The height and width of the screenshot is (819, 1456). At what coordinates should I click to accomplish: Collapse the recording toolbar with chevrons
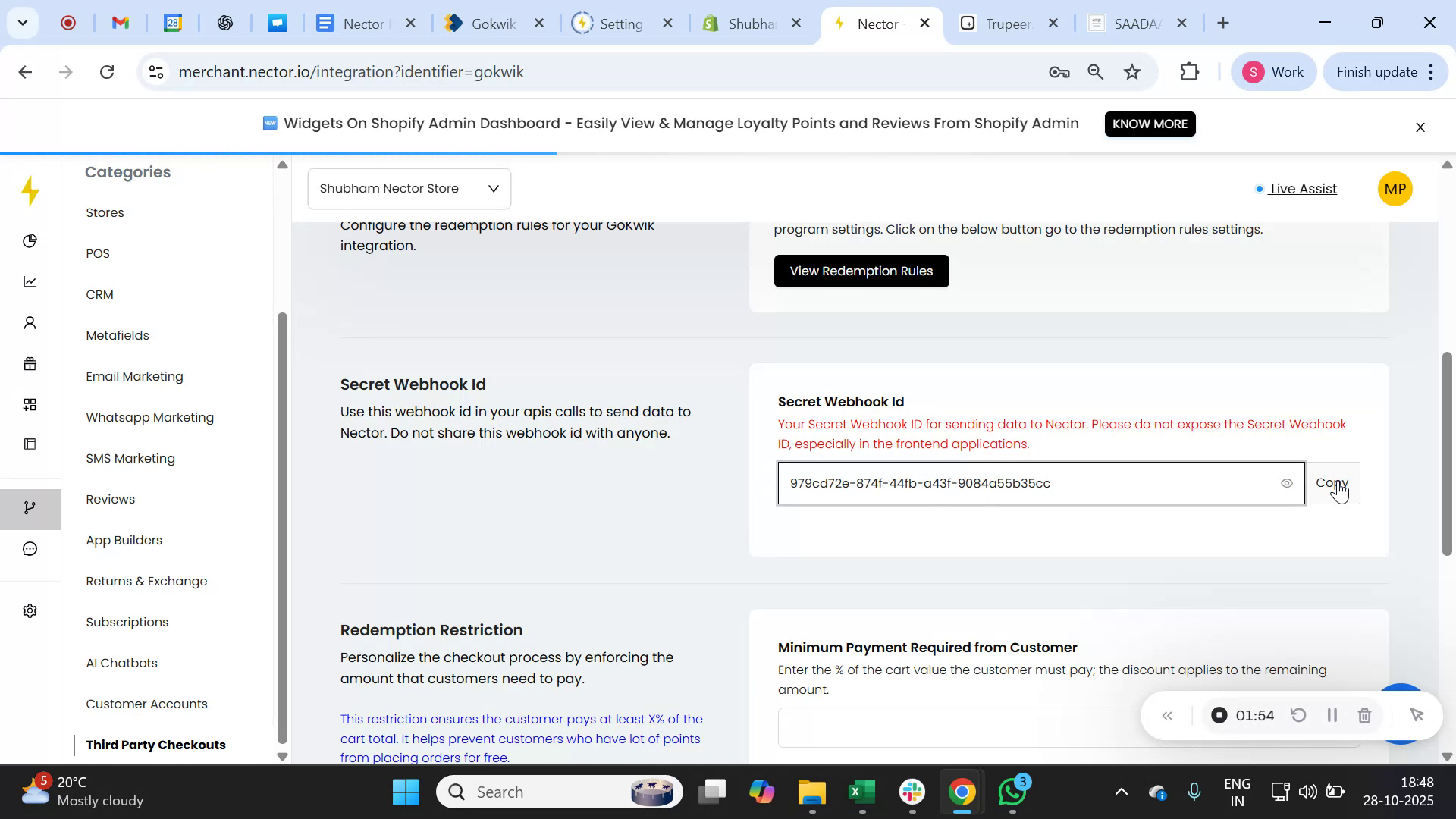click(1167, 715)
